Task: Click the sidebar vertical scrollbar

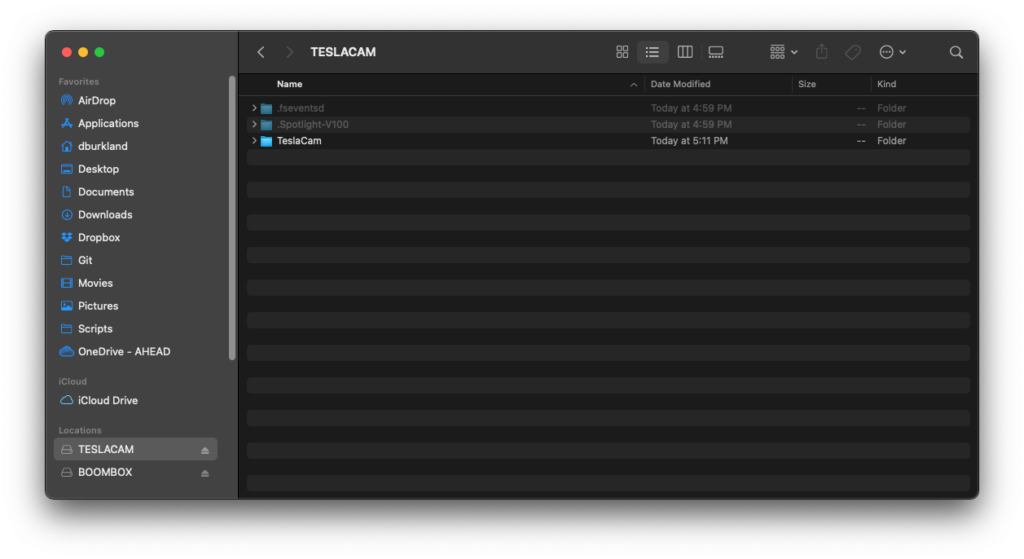Action: tap(232, 217)
